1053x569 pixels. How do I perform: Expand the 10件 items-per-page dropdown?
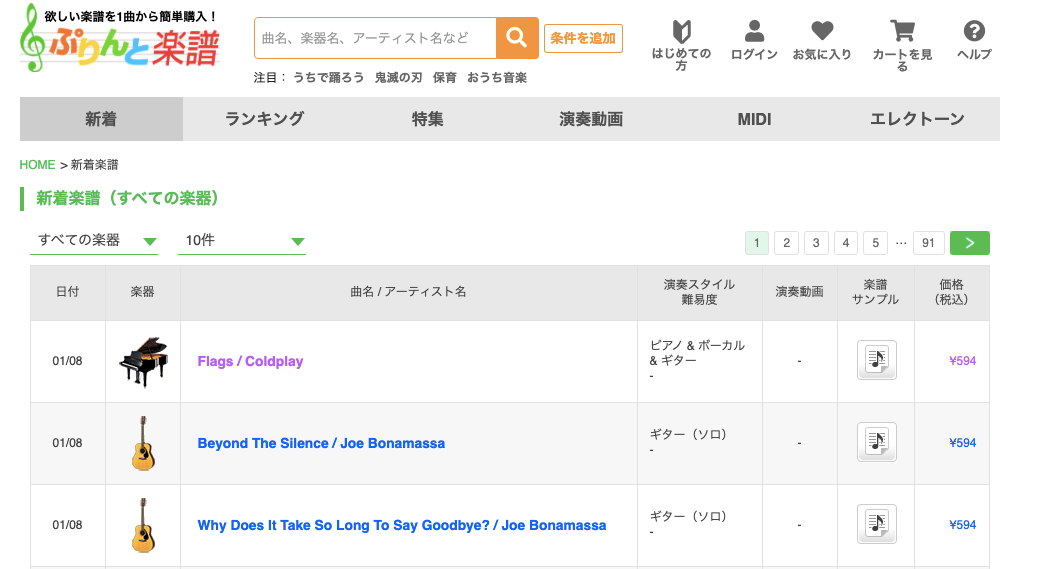pyautogui.click(x=242, y=240)
